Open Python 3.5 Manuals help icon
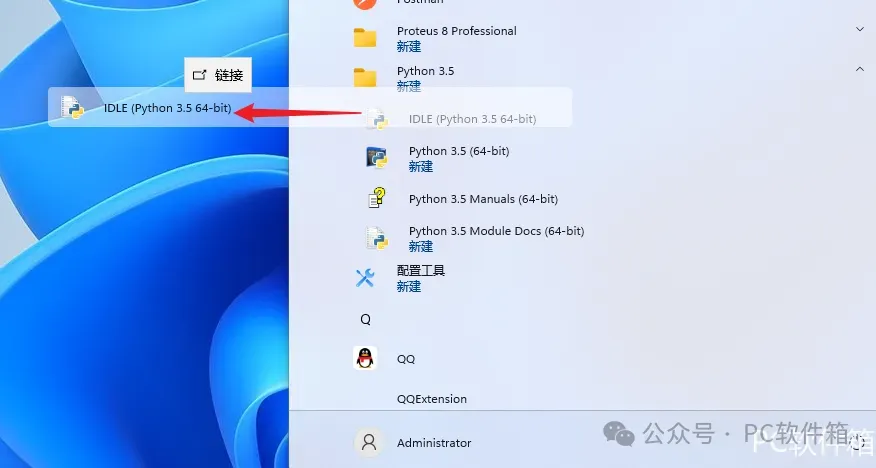876x468 pixels. pyautogui.click(x=377, y=198)
